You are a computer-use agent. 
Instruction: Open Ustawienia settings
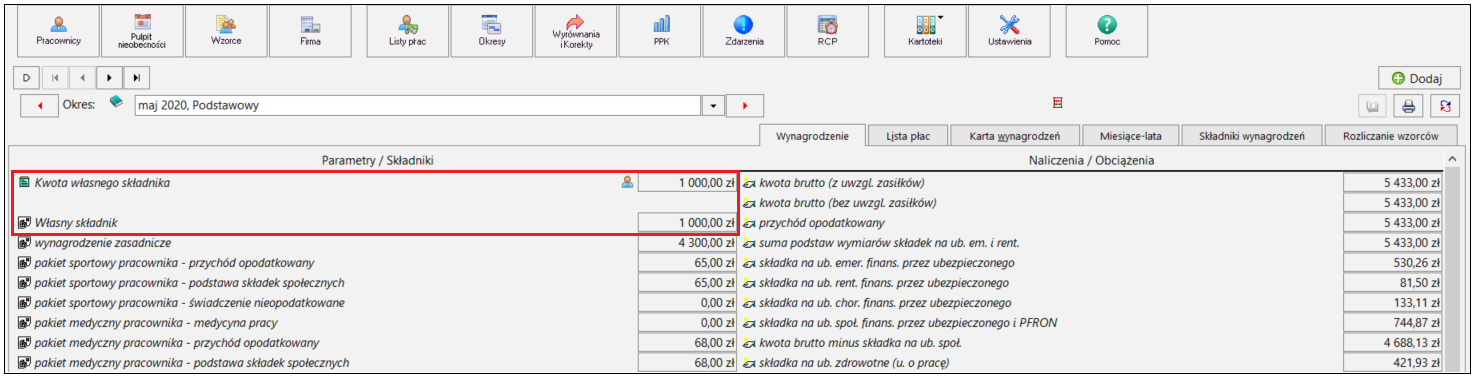pyautogui.click(x=1010, y=31)
